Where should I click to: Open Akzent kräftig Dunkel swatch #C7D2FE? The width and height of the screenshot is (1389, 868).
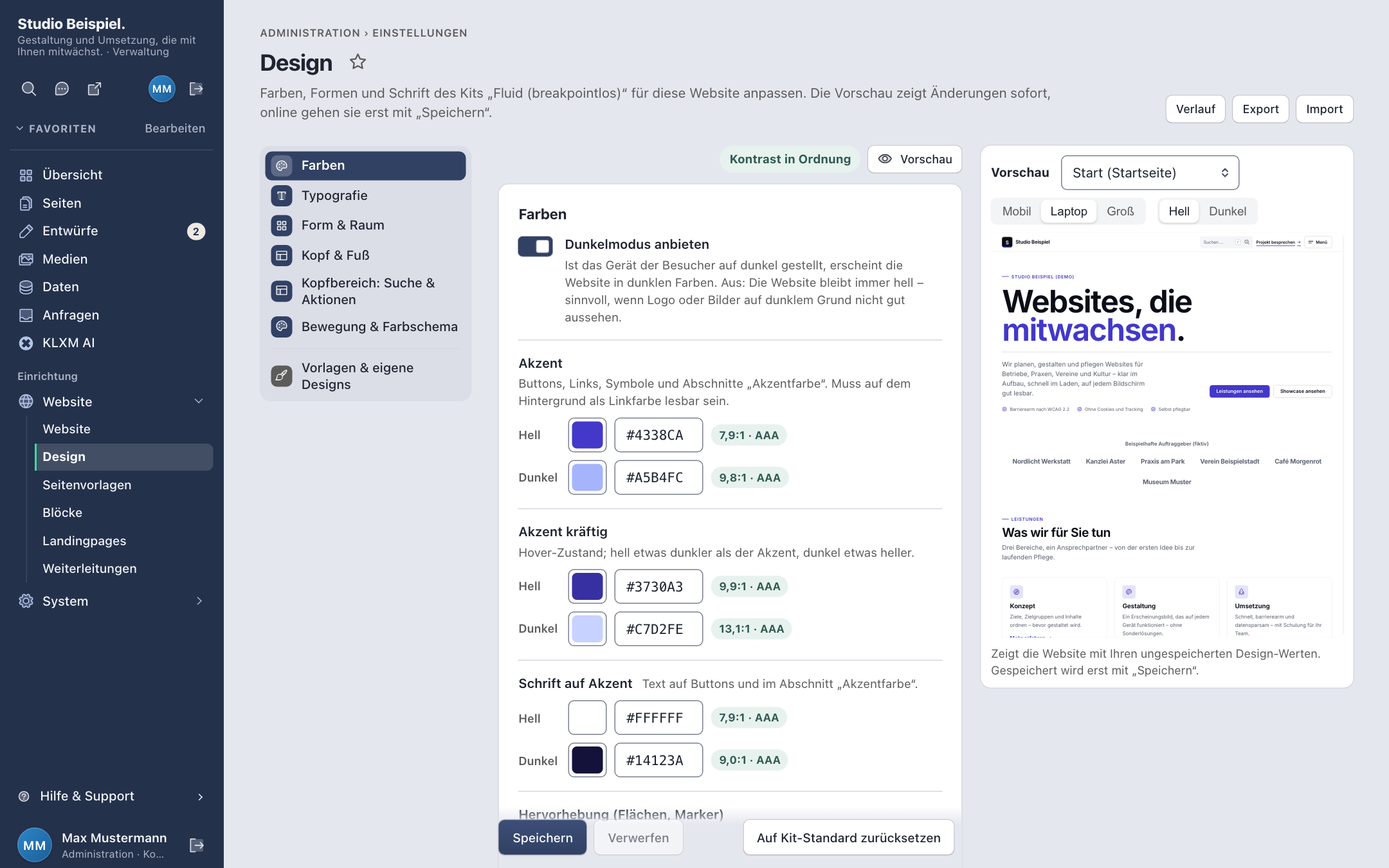(587, 629)
